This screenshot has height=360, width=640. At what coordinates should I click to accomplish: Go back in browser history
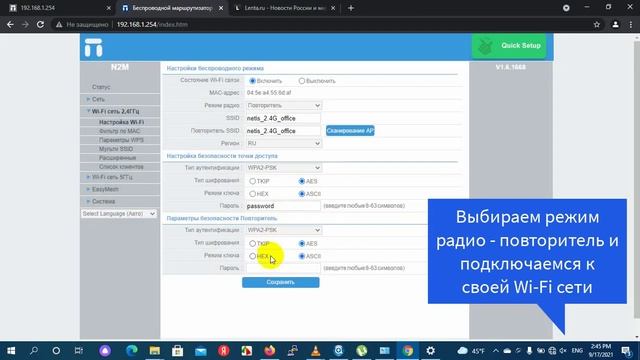click(x=10, y=24)
